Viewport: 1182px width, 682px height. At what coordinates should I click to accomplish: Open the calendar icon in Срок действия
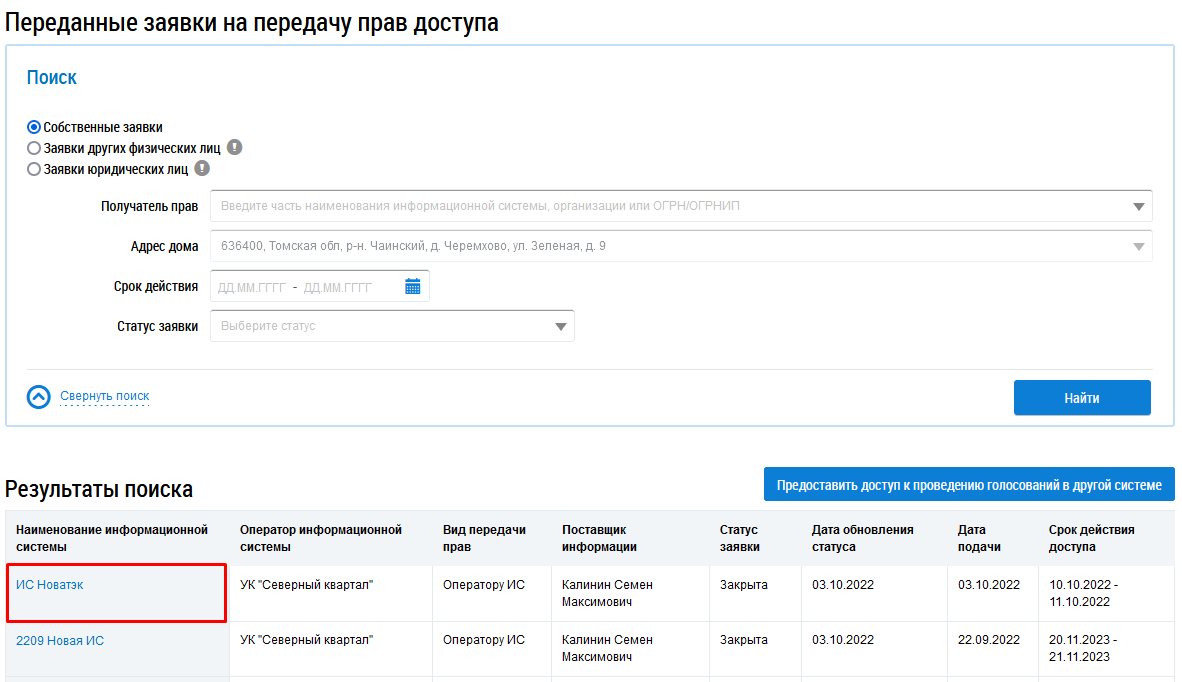413,287
